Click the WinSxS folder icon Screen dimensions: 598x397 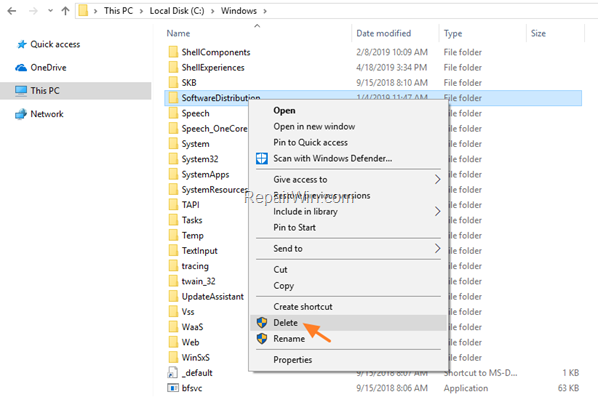point(173,357)
